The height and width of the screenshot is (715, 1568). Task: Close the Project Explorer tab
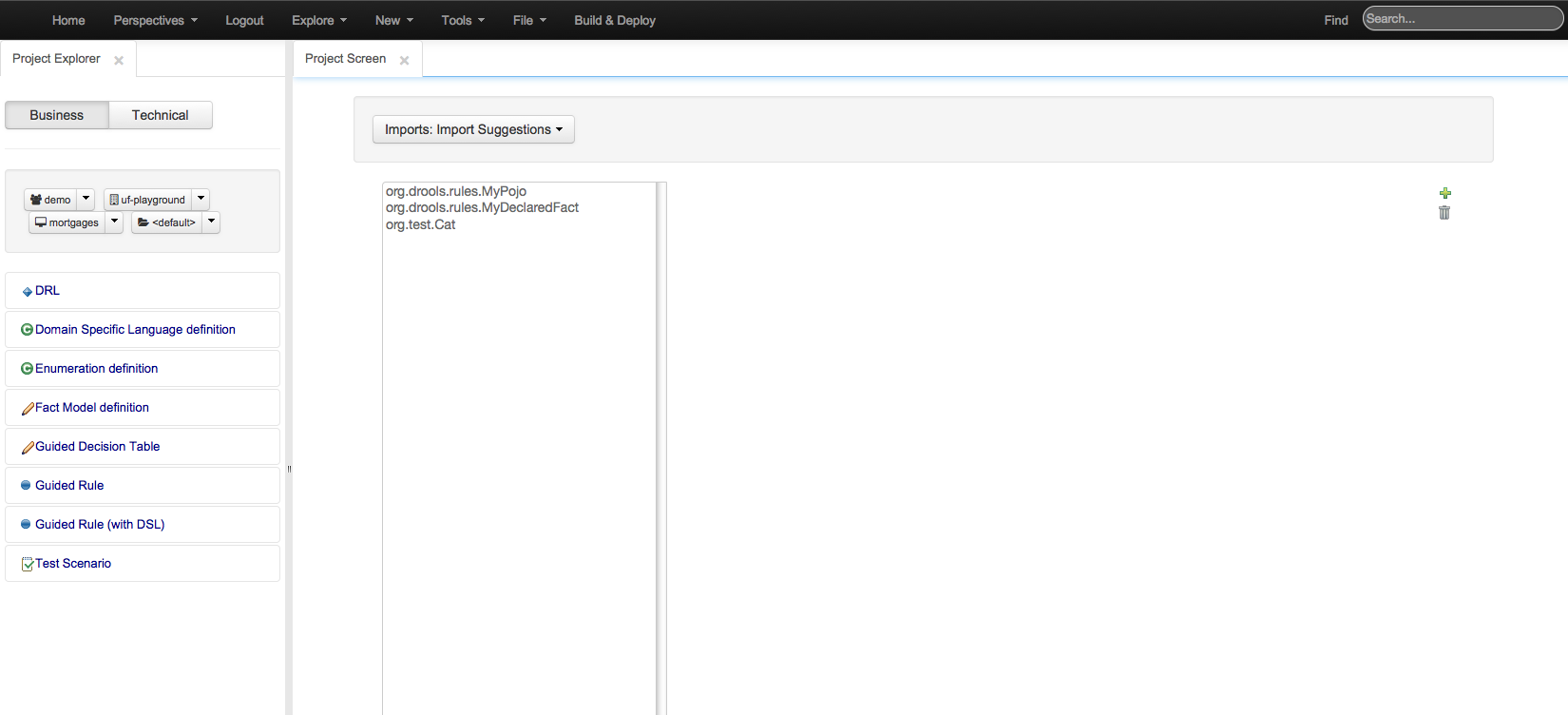119,60
